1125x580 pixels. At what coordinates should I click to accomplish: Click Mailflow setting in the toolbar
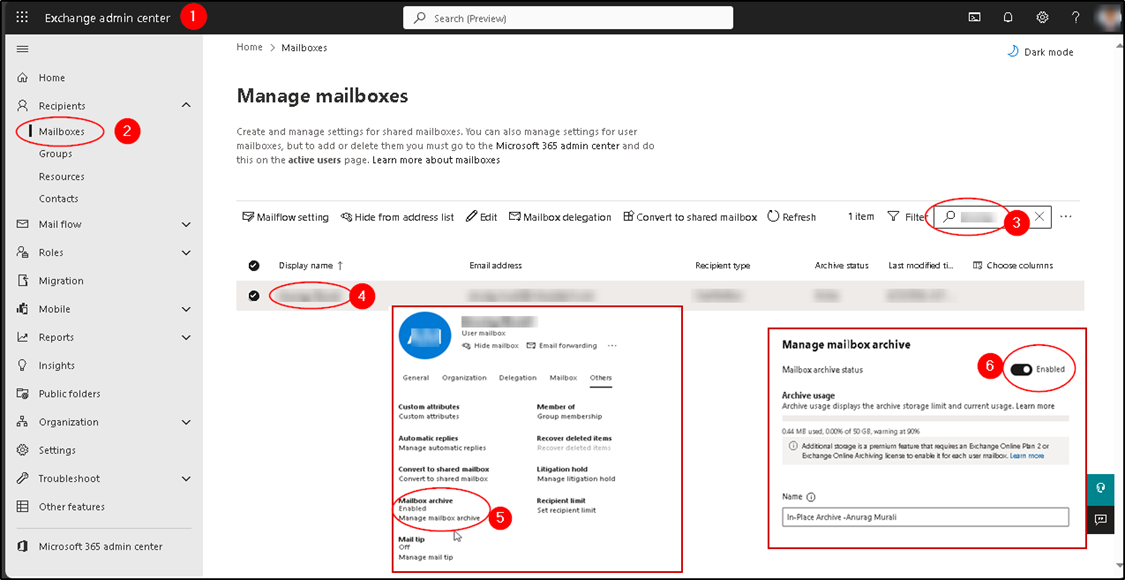[x=286, y=217]
